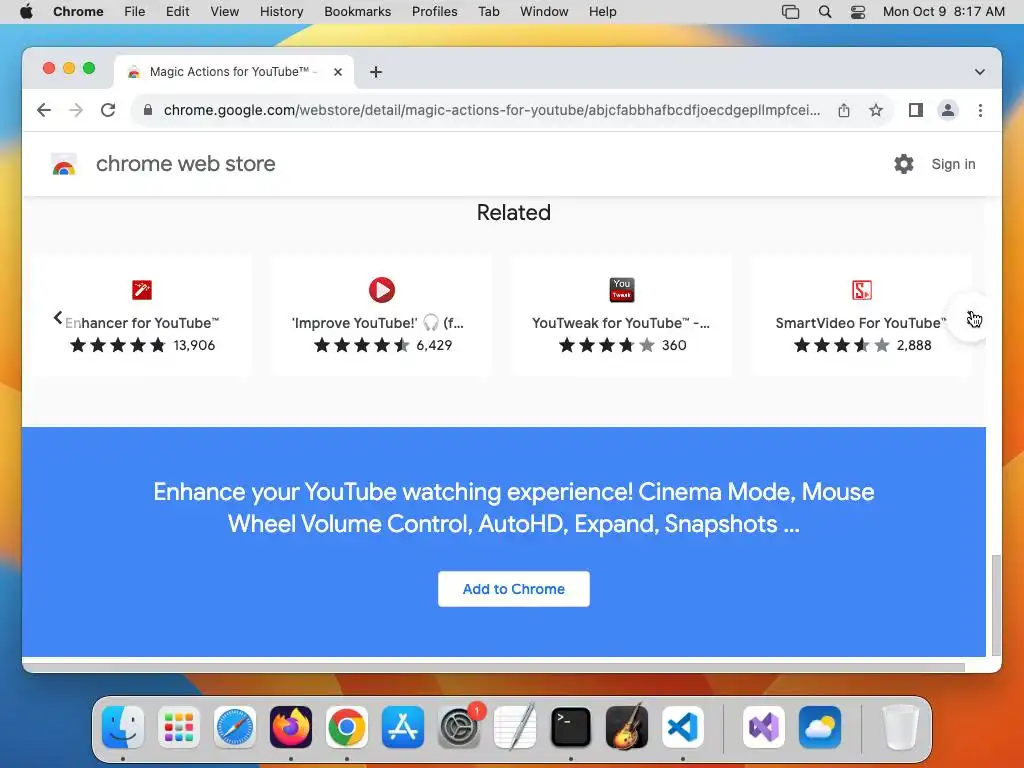Open the Apple menu
Image resolution: width=1024 pixels, height=768 pixels.
[26, 11]
